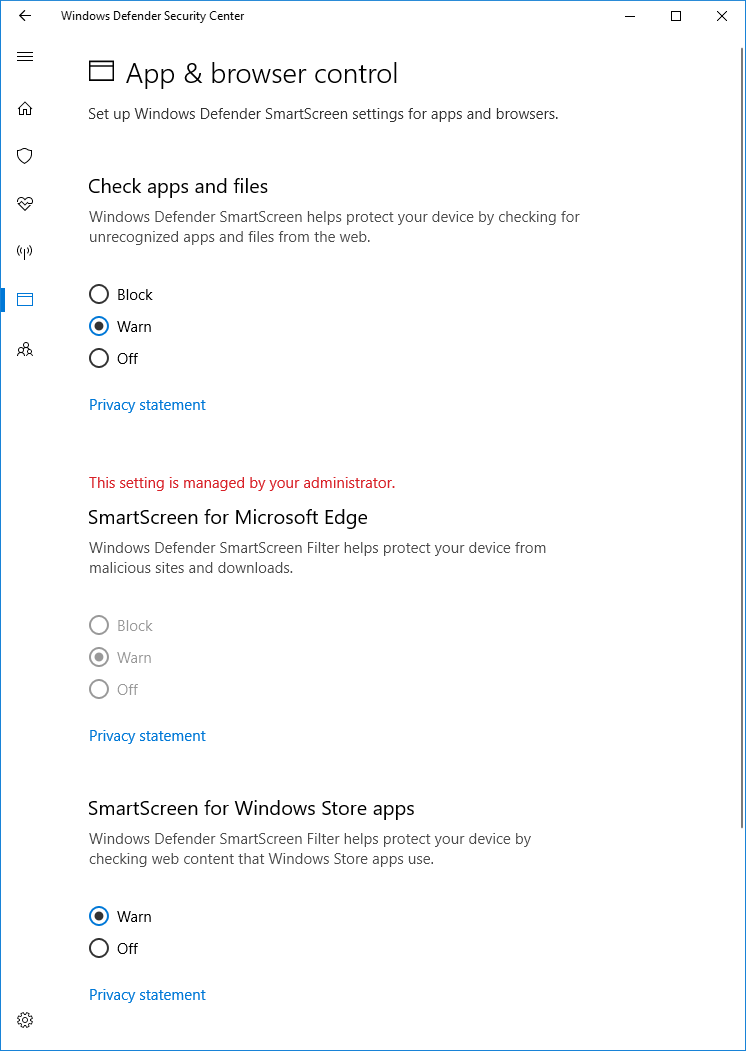The height and width of the screenshot is (1051, 746).
Task: Open Privacy statement under Check apps and files
Action: point(147,405)
